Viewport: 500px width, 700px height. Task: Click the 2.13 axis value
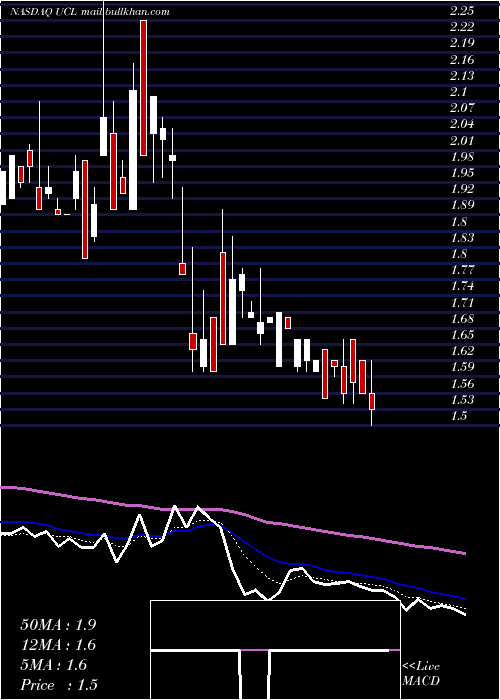[462, 76]
